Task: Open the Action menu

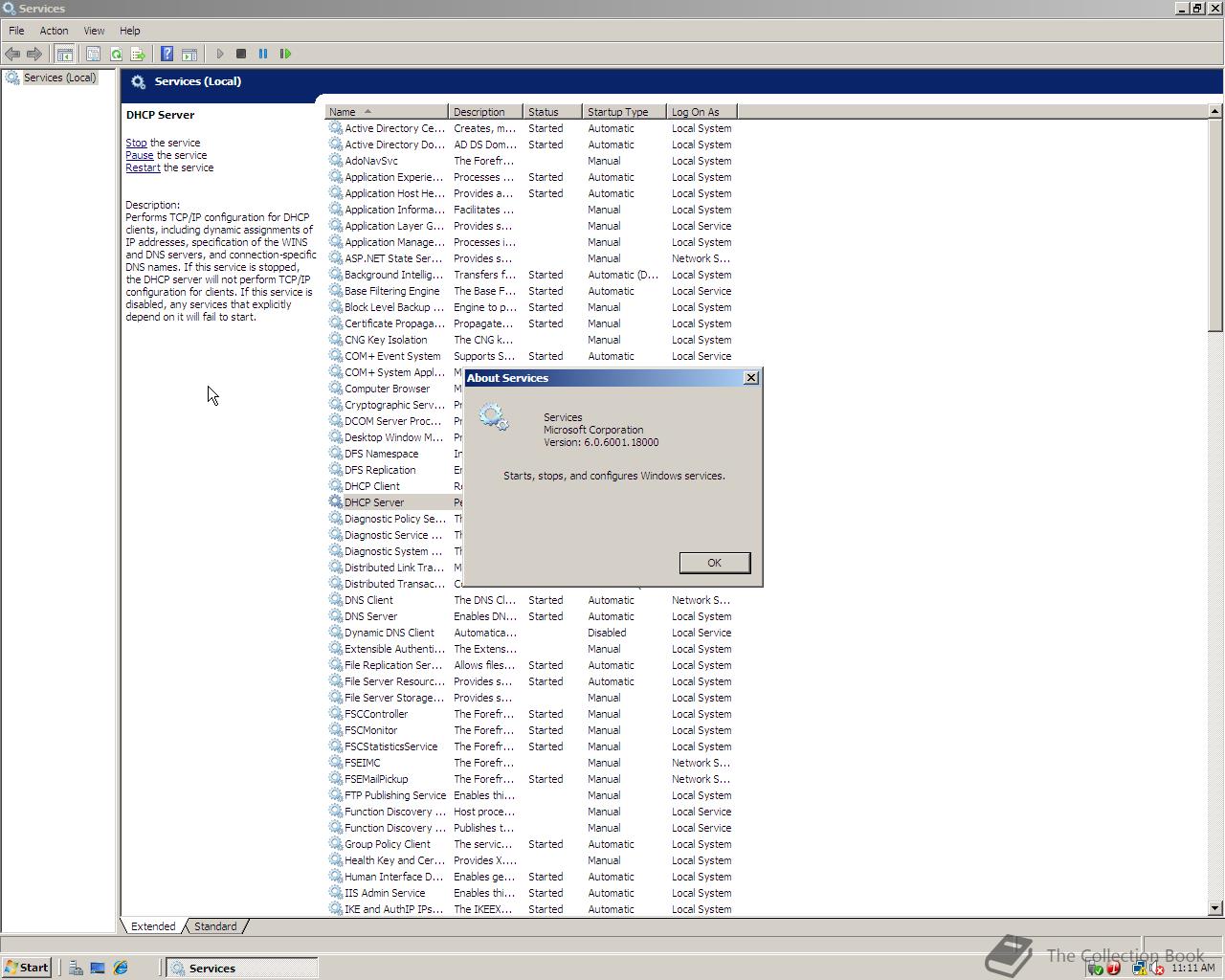Action: click(54, 31)
